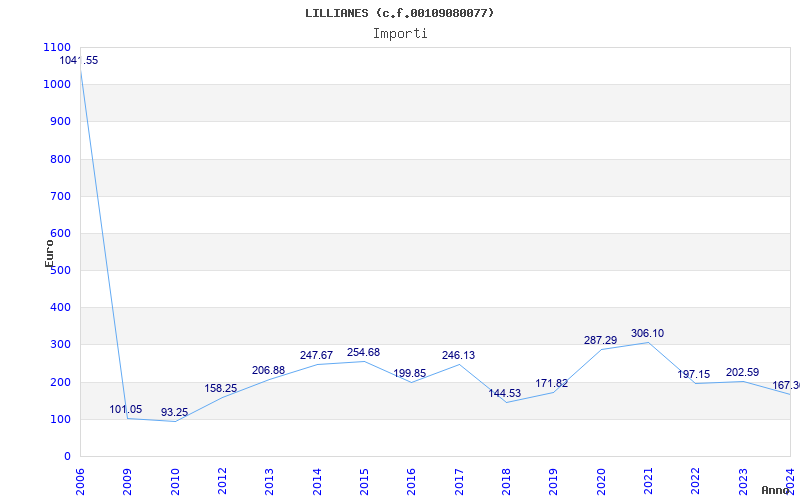Click the 206.88 value label
This screenshot has width=800, height=500.
tap(268, 370)
